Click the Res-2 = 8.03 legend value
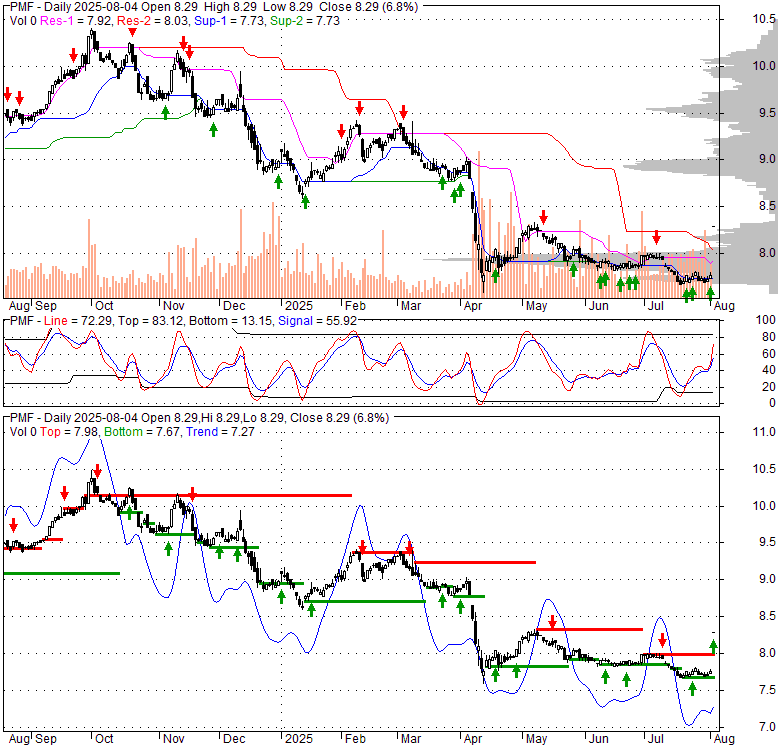 153,21
